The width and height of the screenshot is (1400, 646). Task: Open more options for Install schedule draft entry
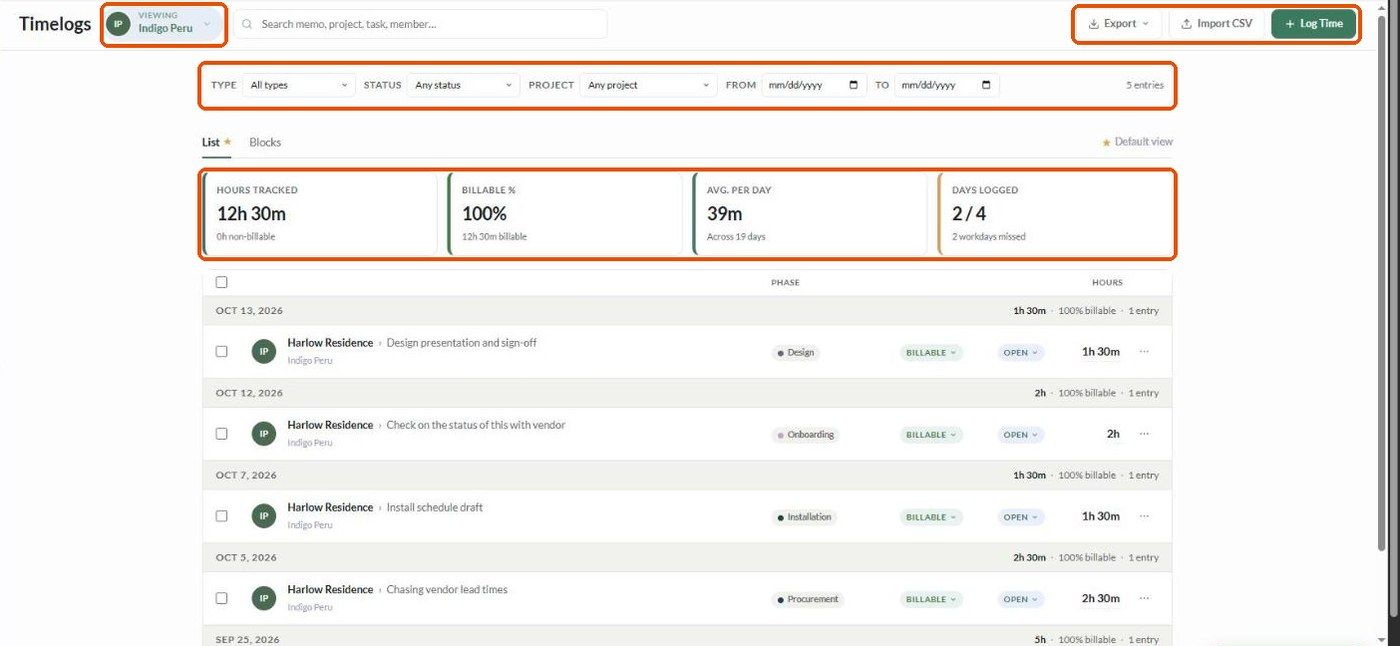point(1144,516)
